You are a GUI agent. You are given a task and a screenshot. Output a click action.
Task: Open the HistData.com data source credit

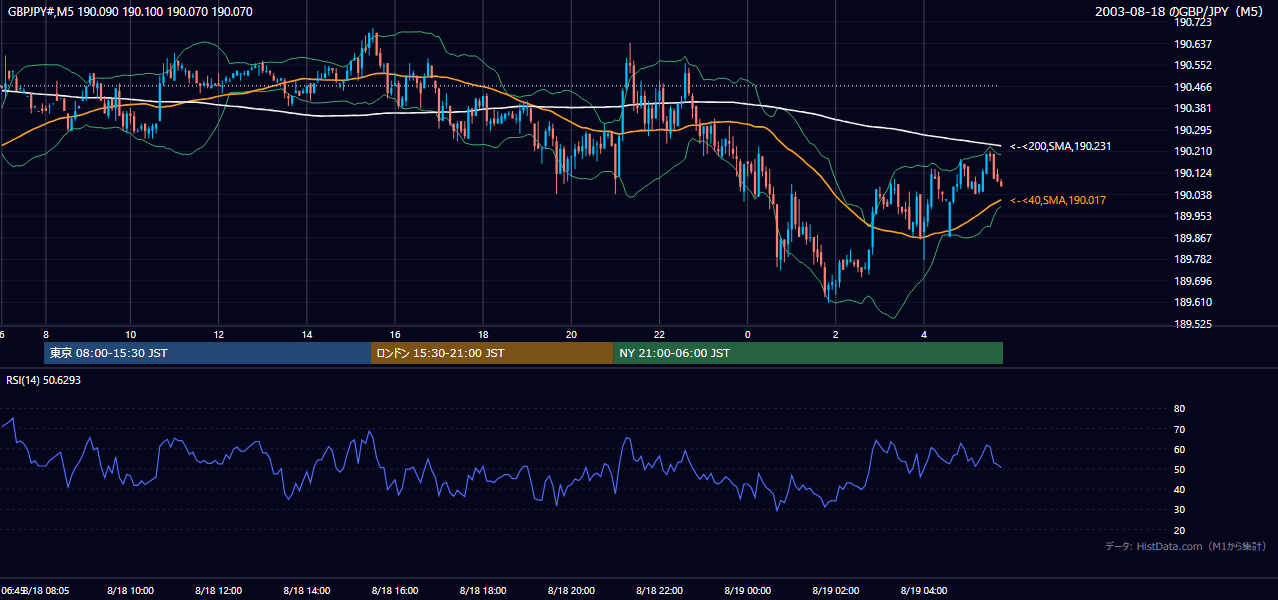1185,546
